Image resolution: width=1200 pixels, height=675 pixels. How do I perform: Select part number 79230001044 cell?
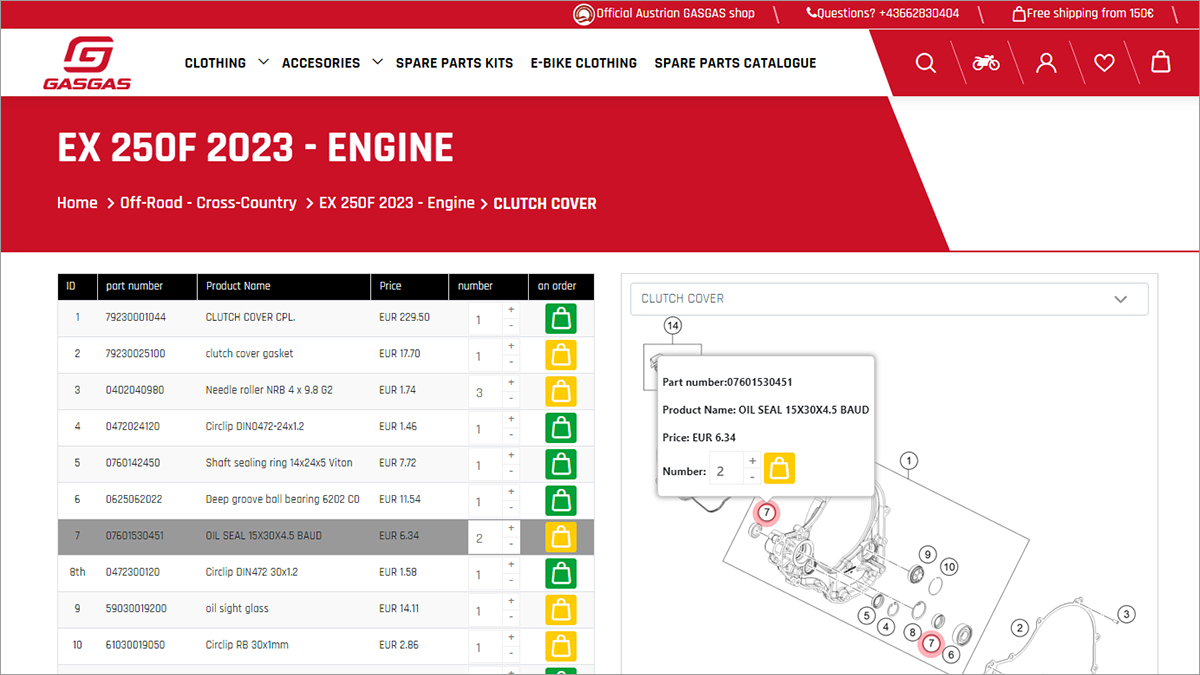click(x=136, y=317)
